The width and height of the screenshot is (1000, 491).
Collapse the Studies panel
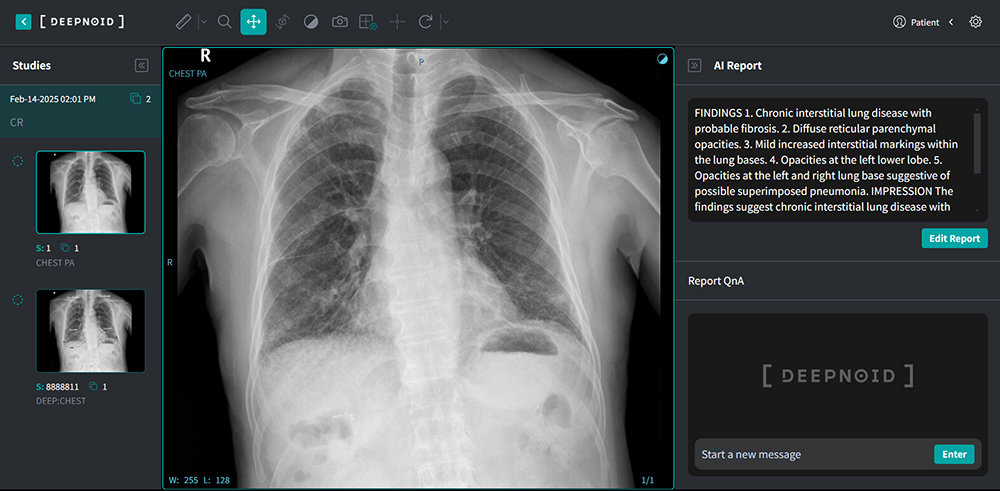141,65
